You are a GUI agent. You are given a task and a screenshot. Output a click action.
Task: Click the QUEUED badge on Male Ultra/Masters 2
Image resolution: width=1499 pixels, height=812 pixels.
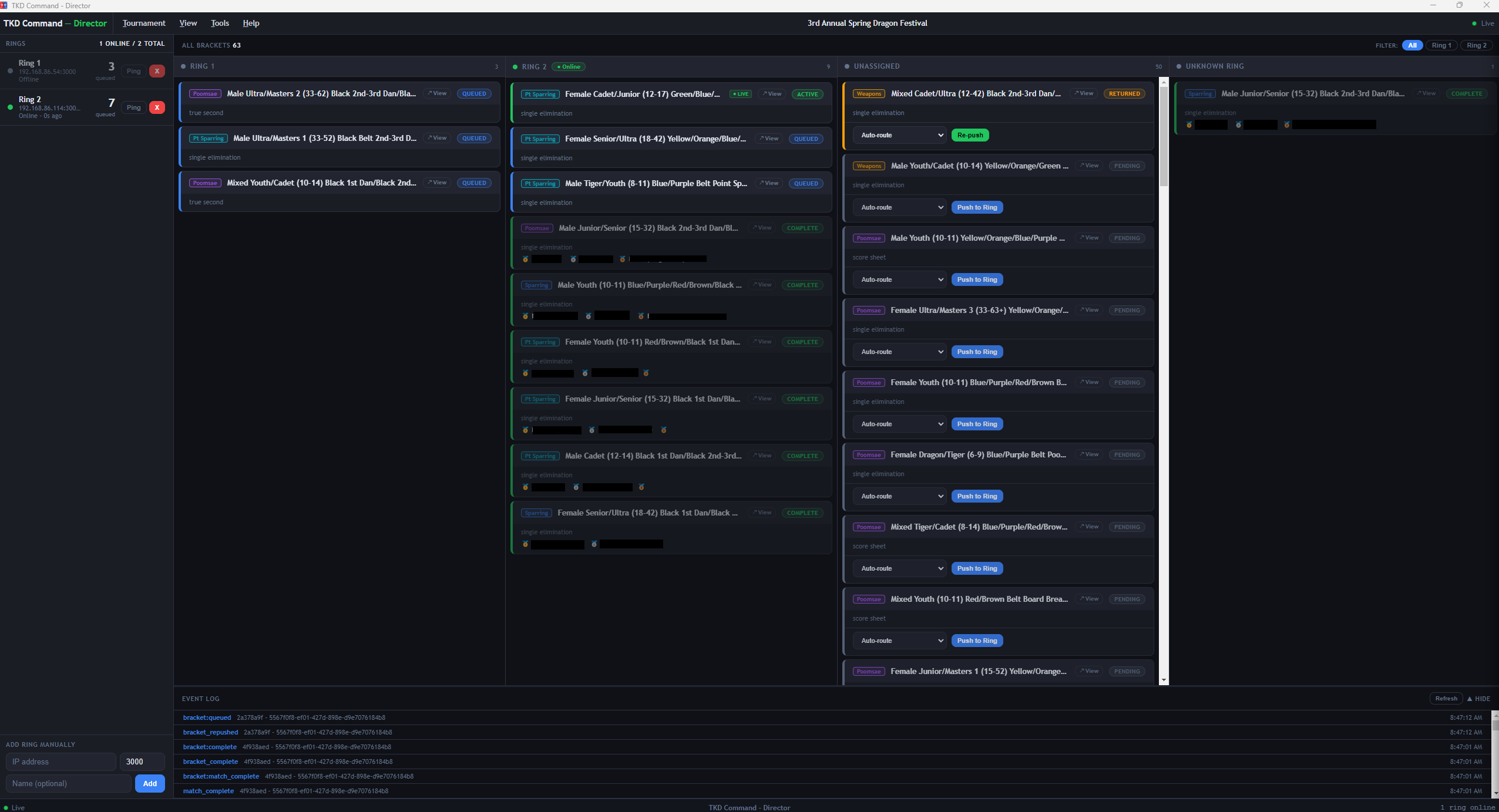point(474,93)
